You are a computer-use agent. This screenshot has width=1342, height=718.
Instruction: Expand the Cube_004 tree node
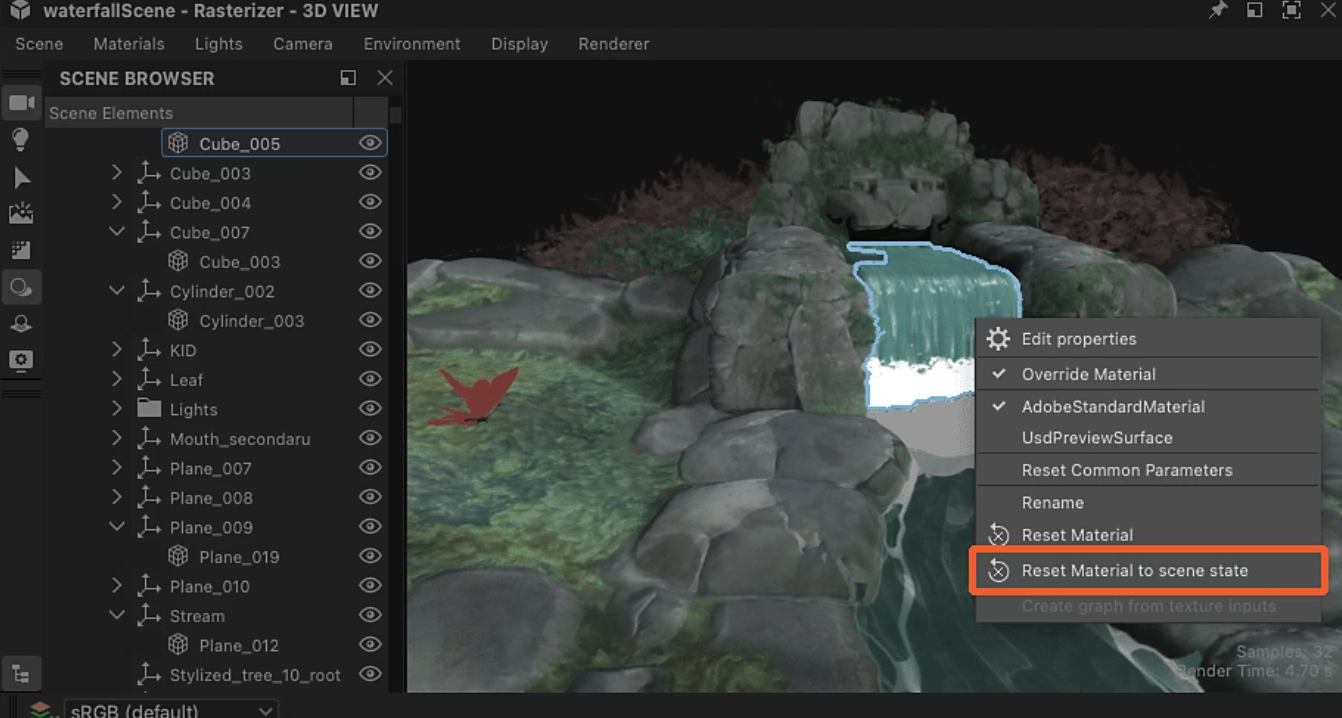[x=117, y=202]
